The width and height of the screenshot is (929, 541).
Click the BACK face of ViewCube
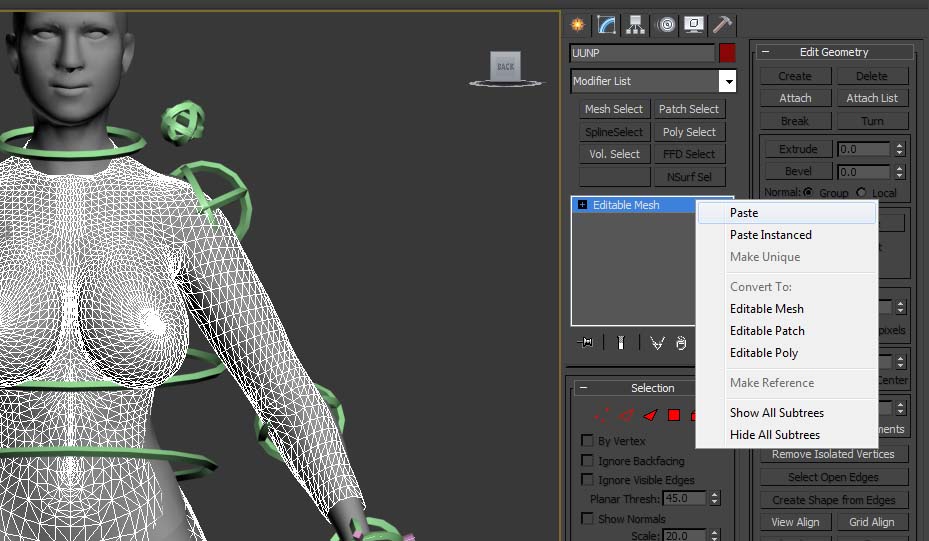pyautogui.click(x=505, y=66)
